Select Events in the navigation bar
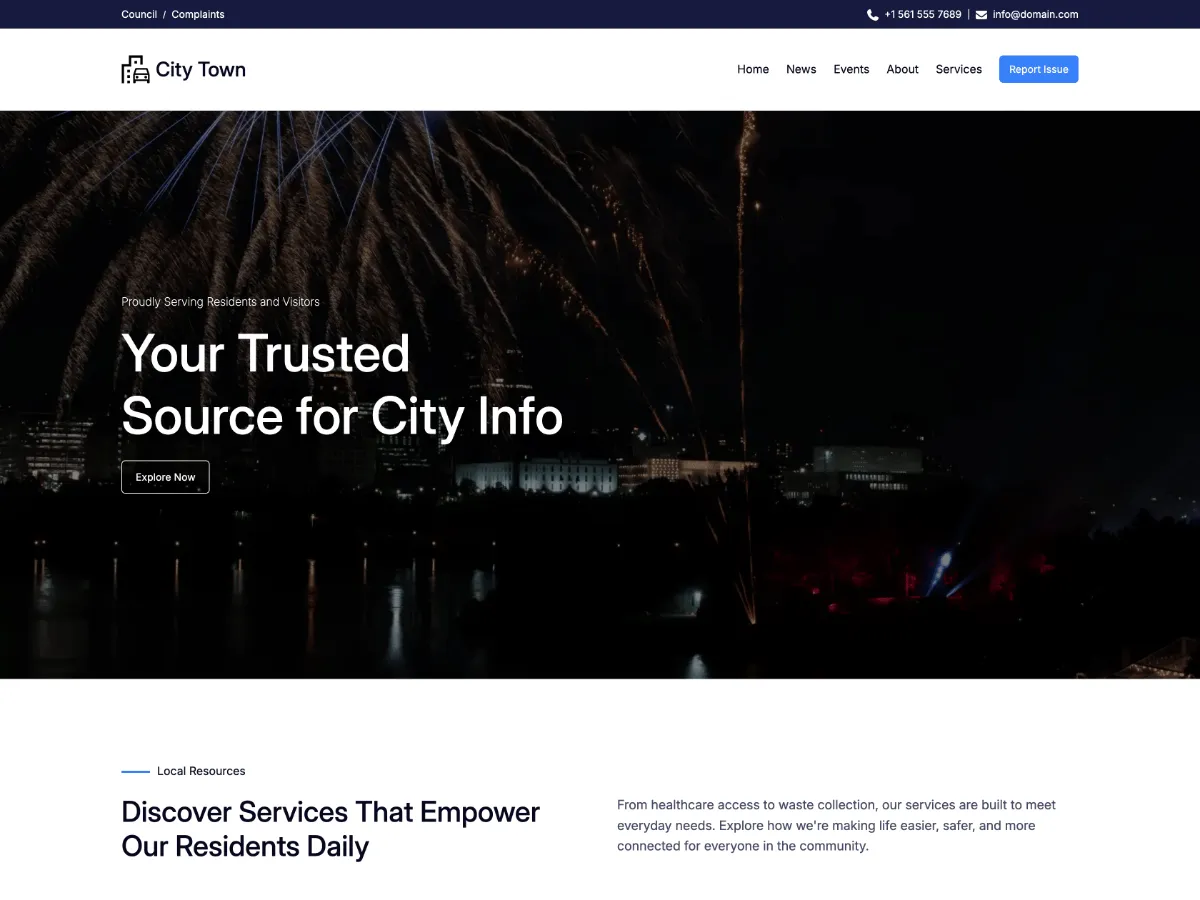 tap(851, 69)
